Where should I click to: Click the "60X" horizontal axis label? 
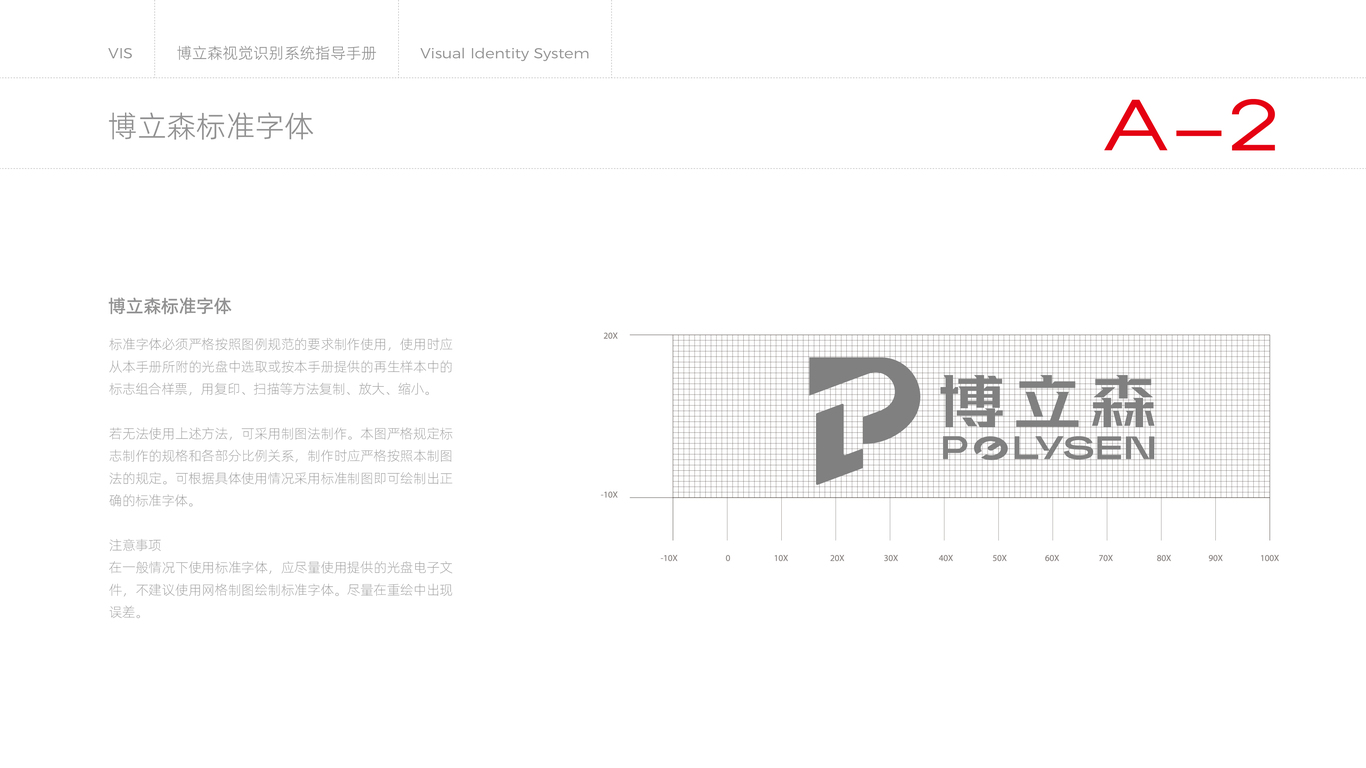(1052, 558)
